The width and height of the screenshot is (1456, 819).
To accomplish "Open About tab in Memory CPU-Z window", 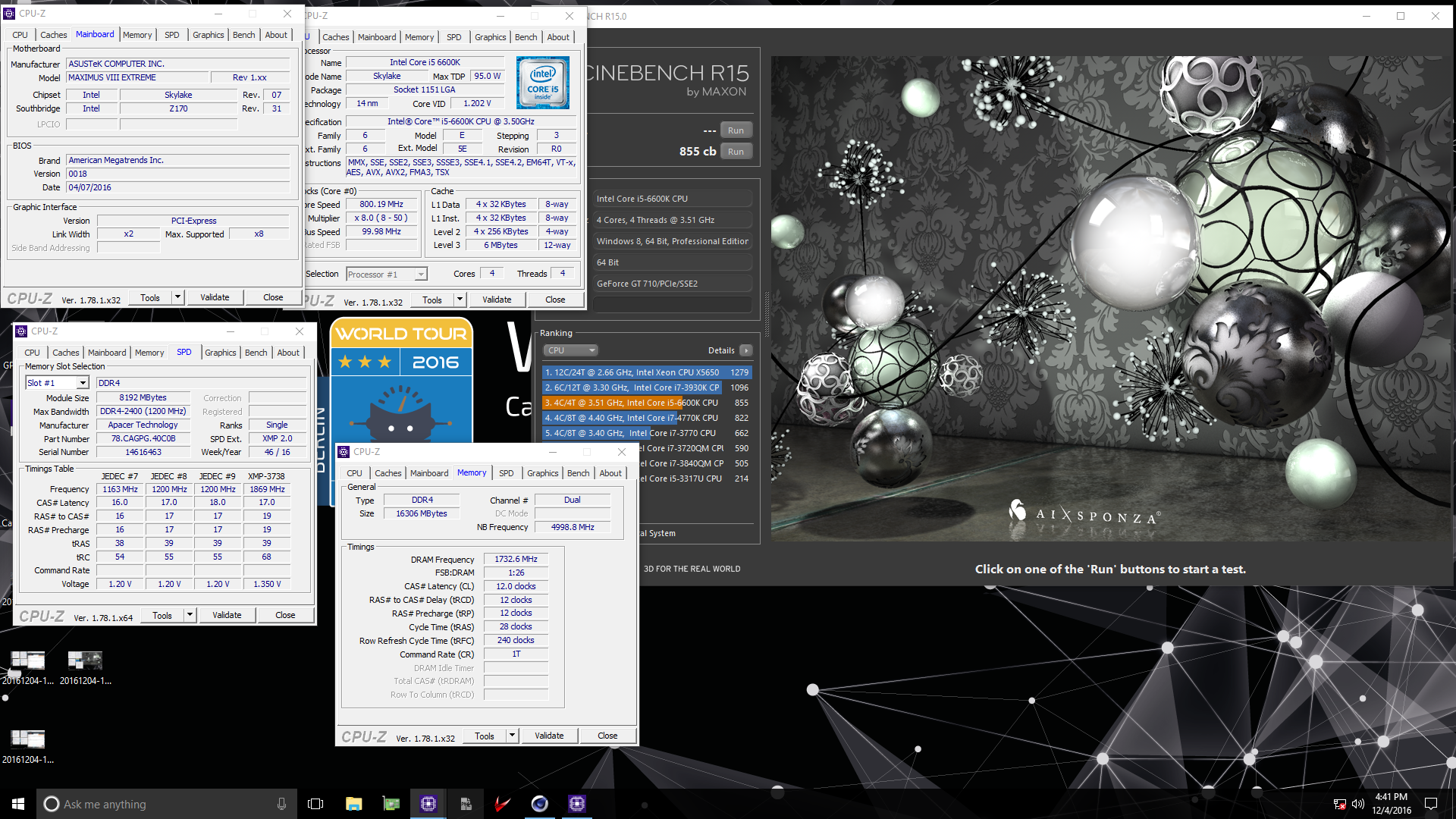I will coord(610,473).
